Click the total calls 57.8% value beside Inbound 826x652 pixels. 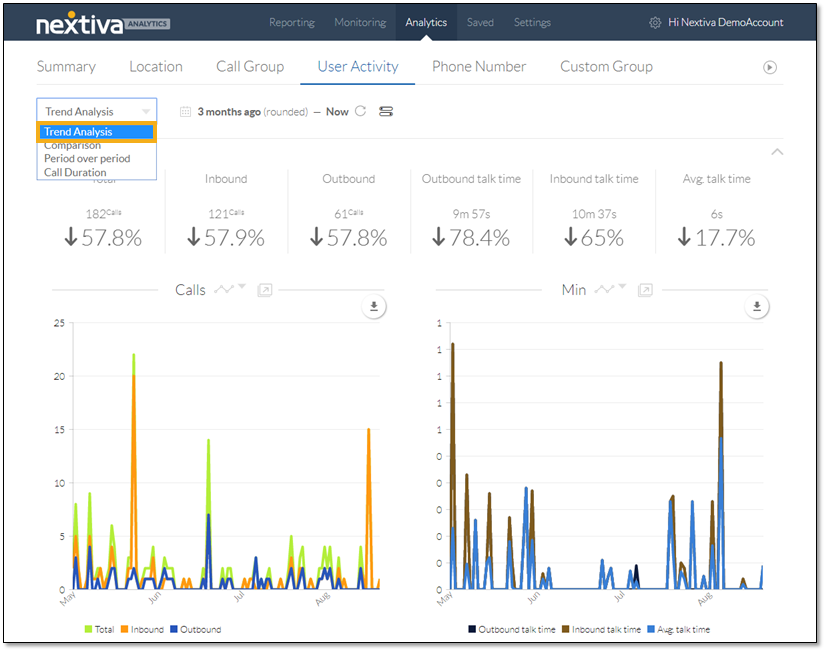click(103, 238)
